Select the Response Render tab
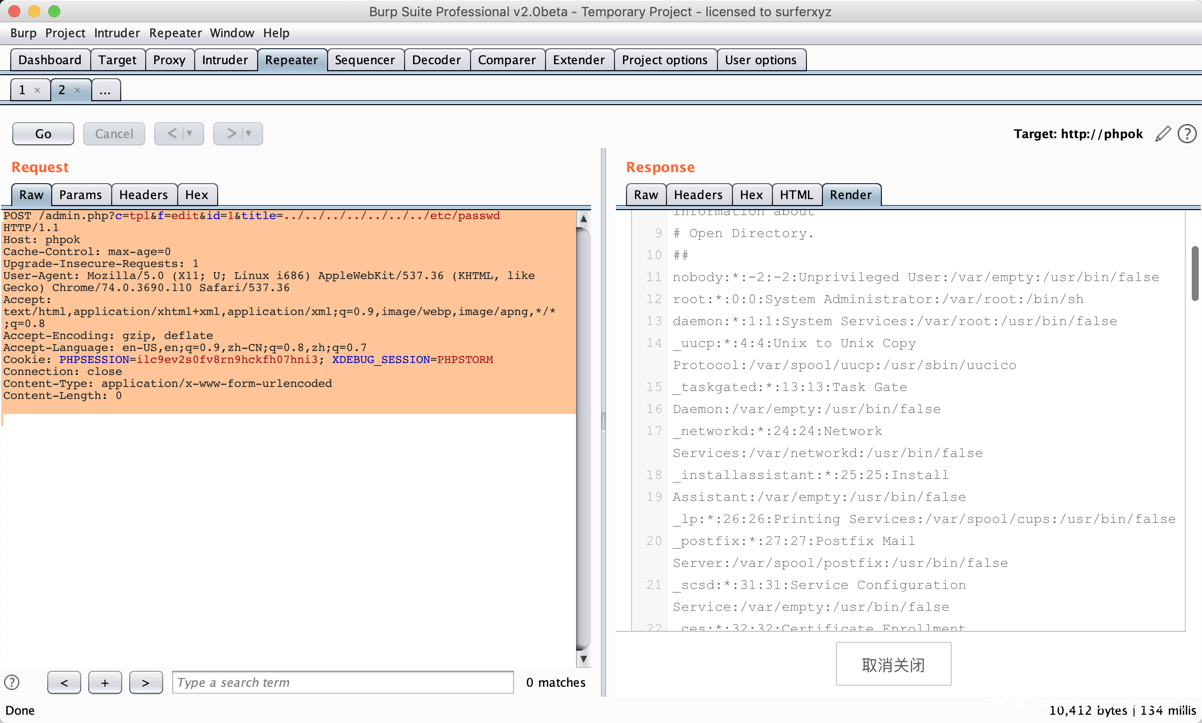1202x723 pixels. click(x=851, y=195)
